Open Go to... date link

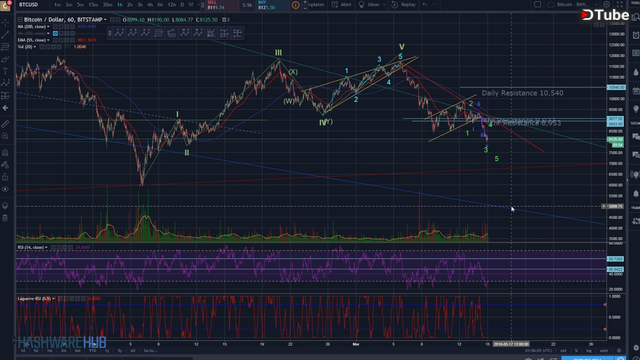pyautogui.click(x=150, y=351)
